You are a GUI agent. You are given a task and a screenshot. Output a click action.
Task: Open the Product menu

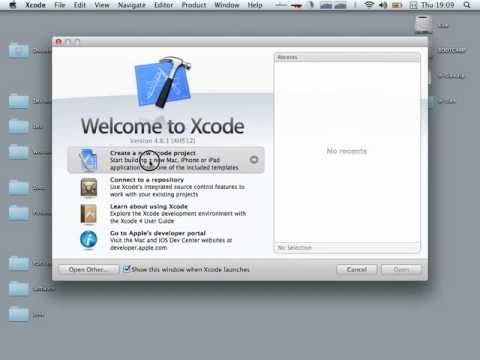point(194,5)
